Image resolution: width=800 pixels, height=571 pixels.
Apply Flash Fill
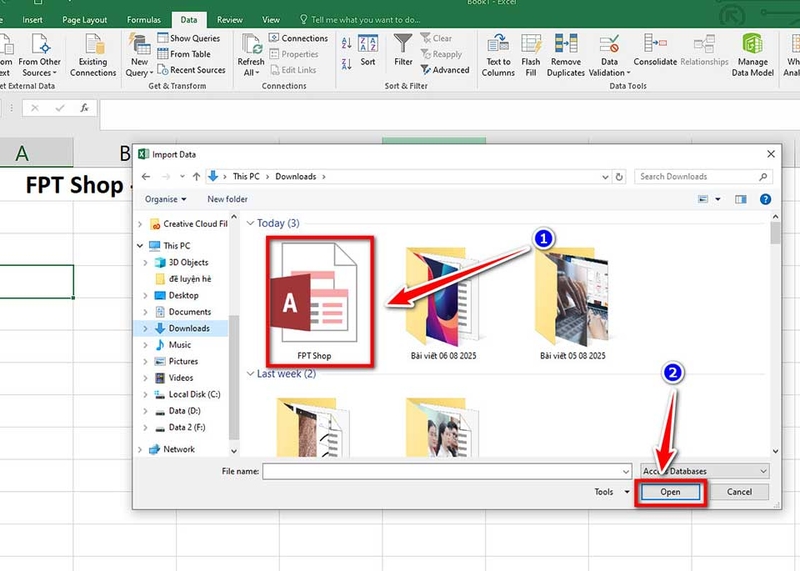531,55
